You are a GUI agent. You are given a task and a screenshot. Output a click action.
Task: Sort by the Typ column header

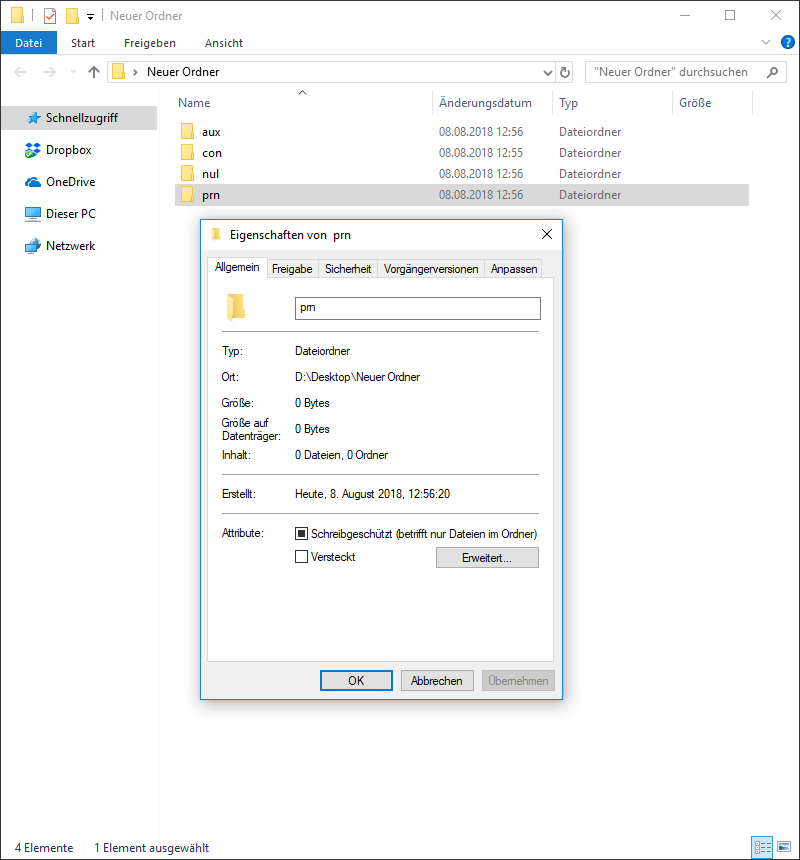click(568, 103)
